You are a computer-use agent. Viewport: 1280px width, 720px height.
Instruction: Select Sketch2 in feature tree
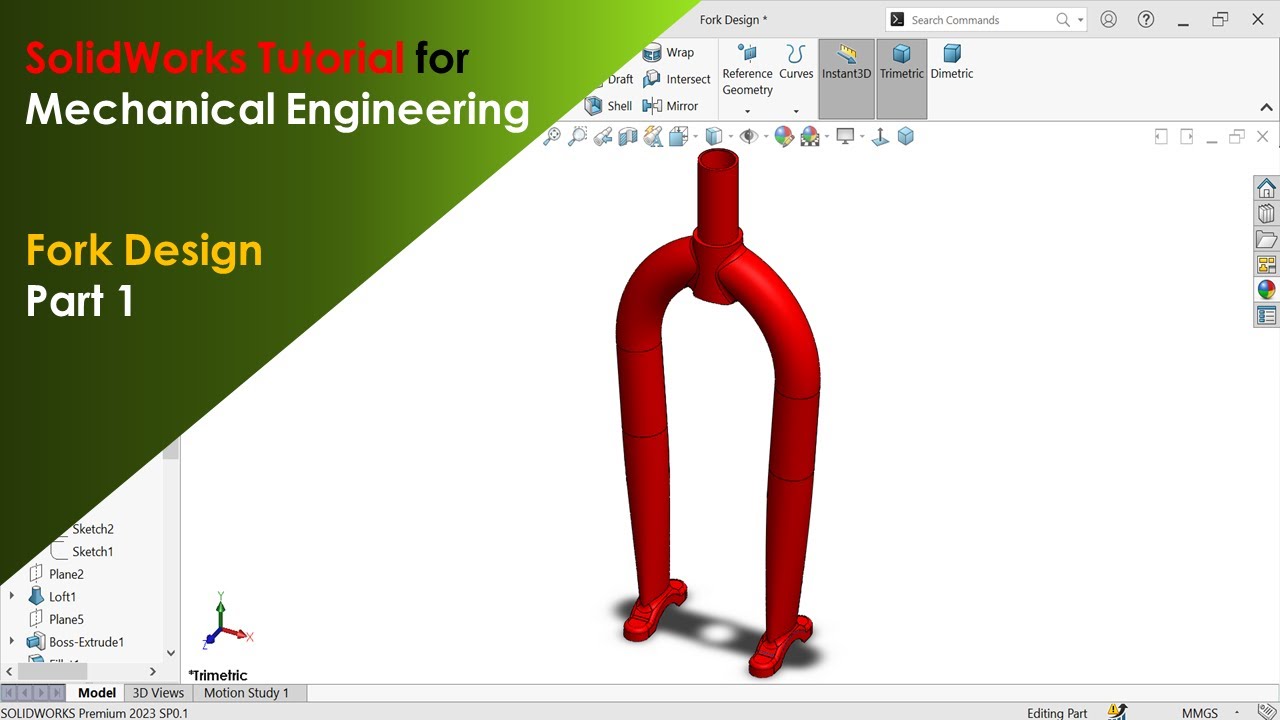pyautogui.click(x=93, y=529)
